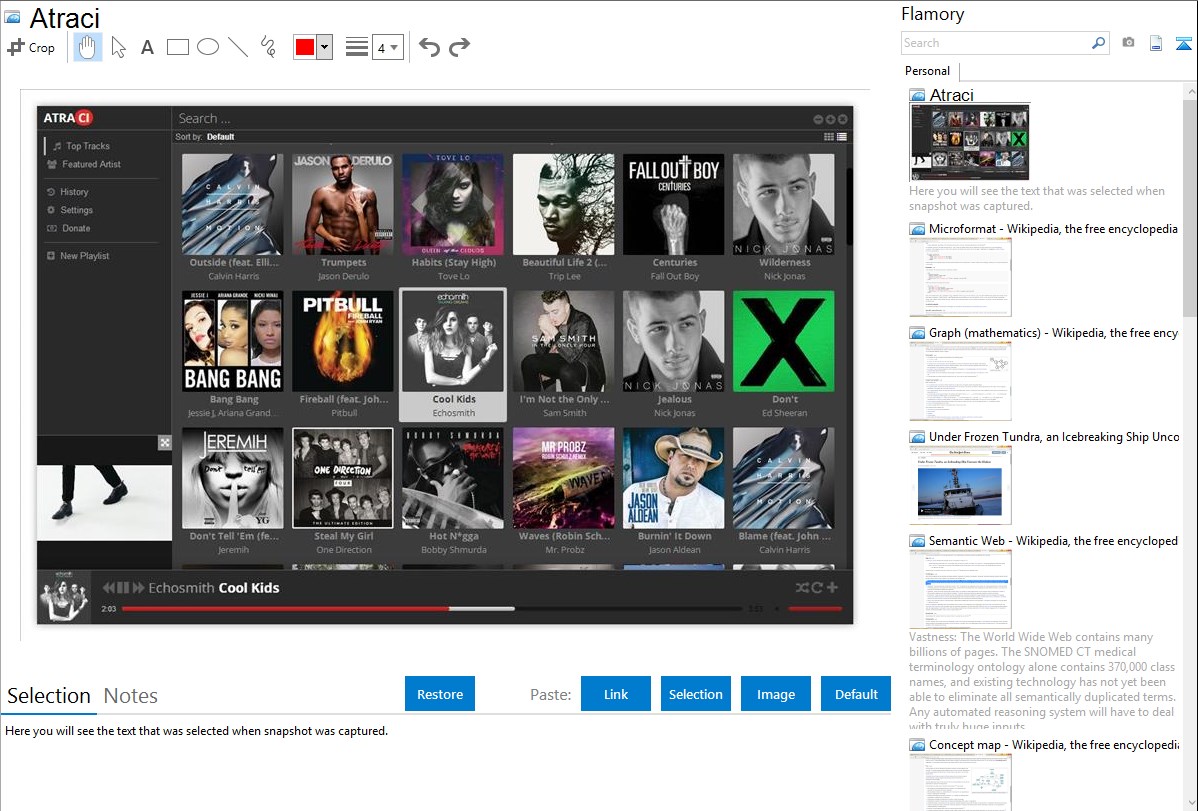This screenshot has height=811, width=1198.
Task: Select the text annotation tool
Action: click(147, 47)
